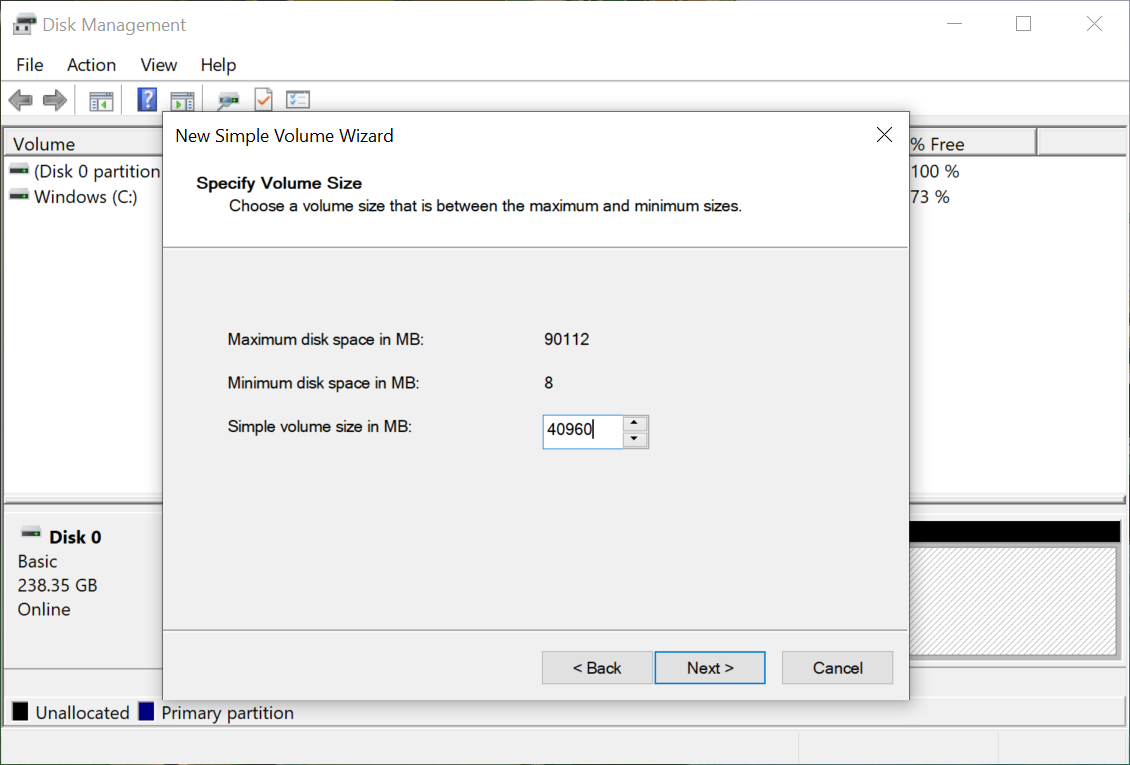
Task: Click the '73 %' free value
Action: (930, 197)
